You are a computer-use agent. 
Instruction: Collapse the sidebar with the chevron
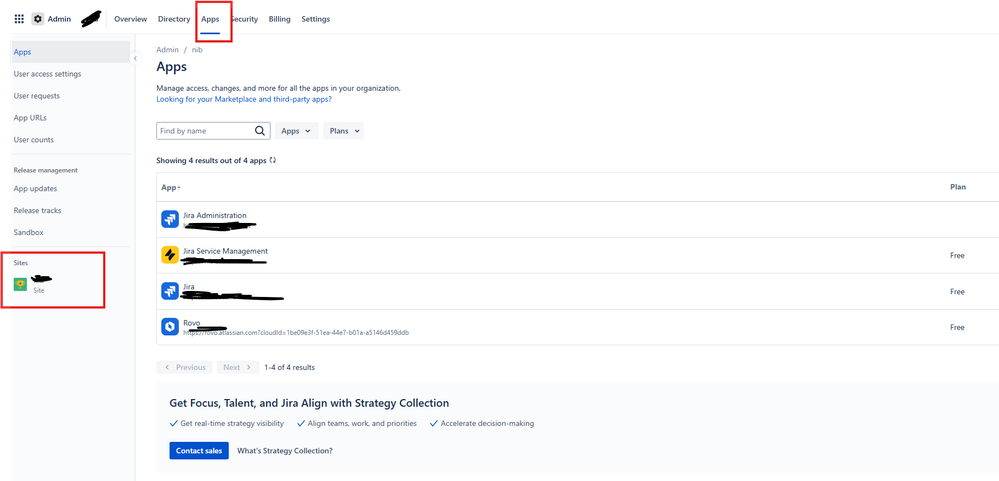[135, 58]
